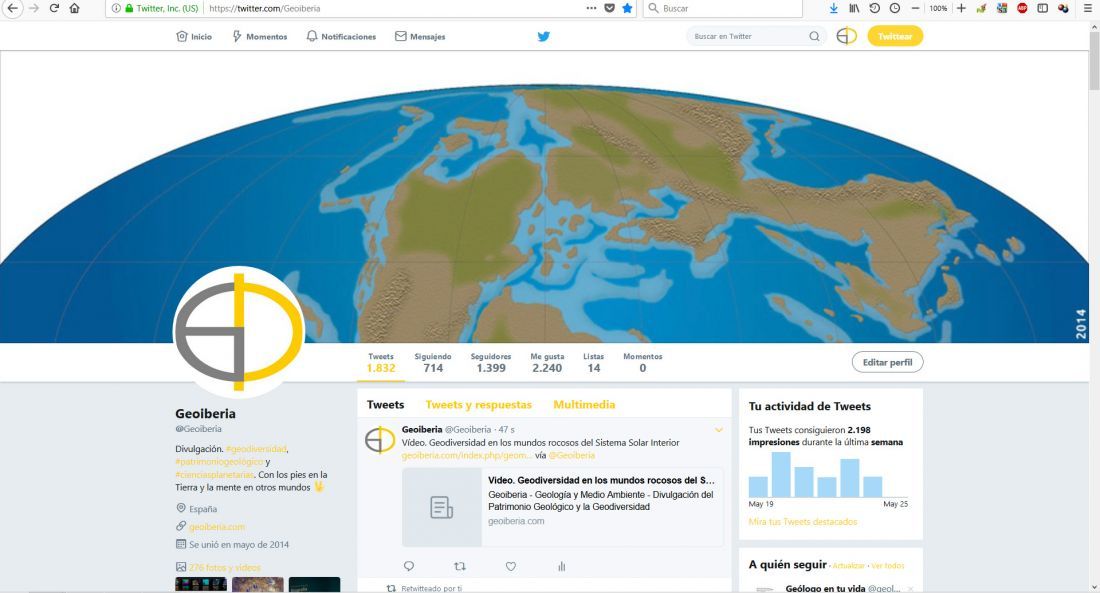Click the blue bookmark star

(627, 8)
